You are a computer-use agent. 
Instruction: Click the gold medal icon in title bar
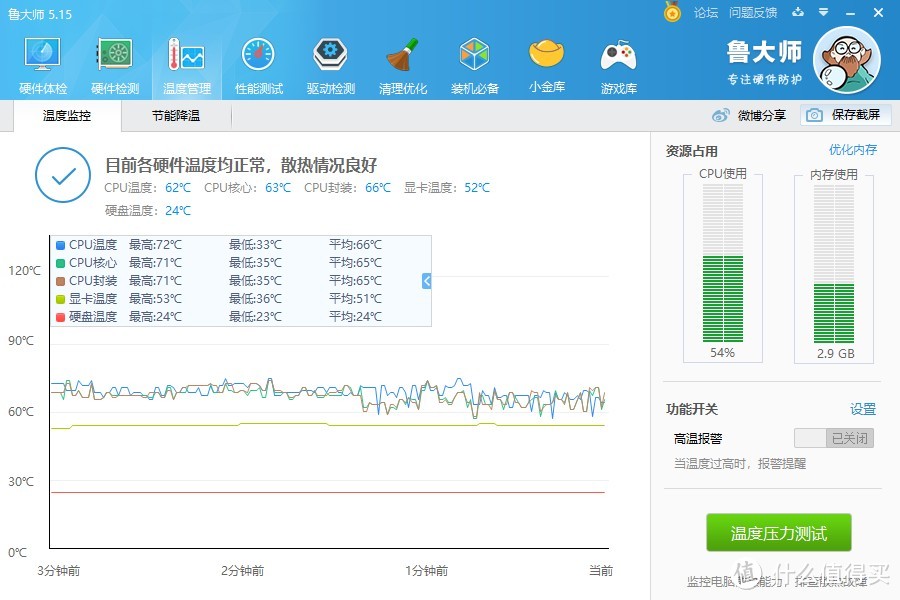point(672,11)
